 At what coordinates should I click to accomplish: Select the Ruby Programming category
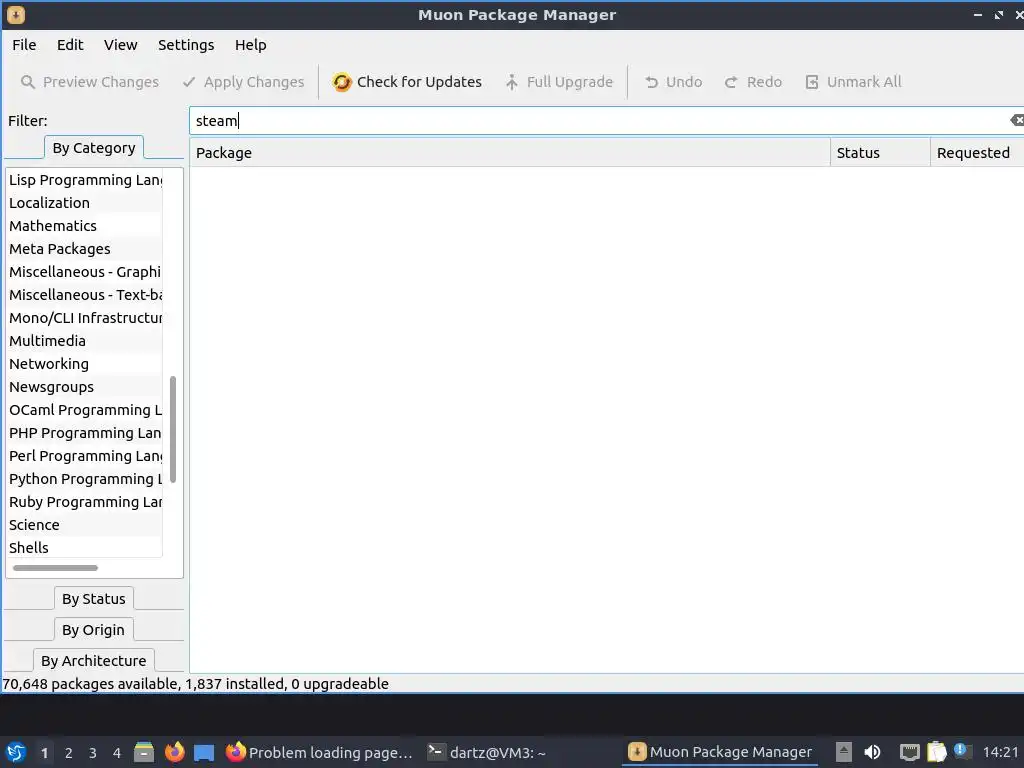coord(85,502)
